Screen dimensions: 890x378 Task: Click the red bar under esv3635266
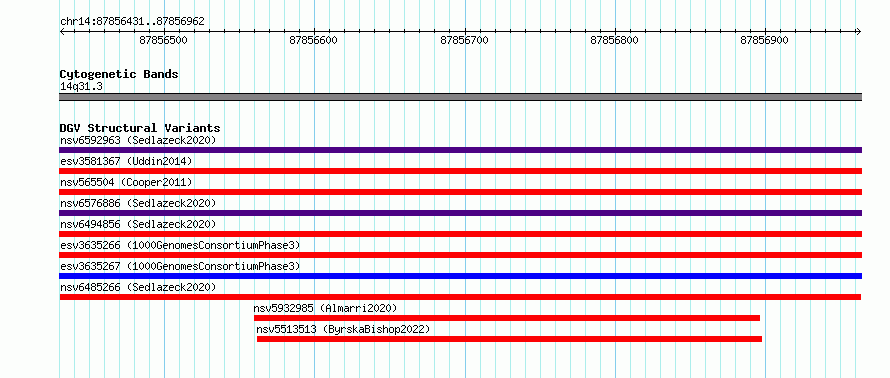(x=460, y=255)
